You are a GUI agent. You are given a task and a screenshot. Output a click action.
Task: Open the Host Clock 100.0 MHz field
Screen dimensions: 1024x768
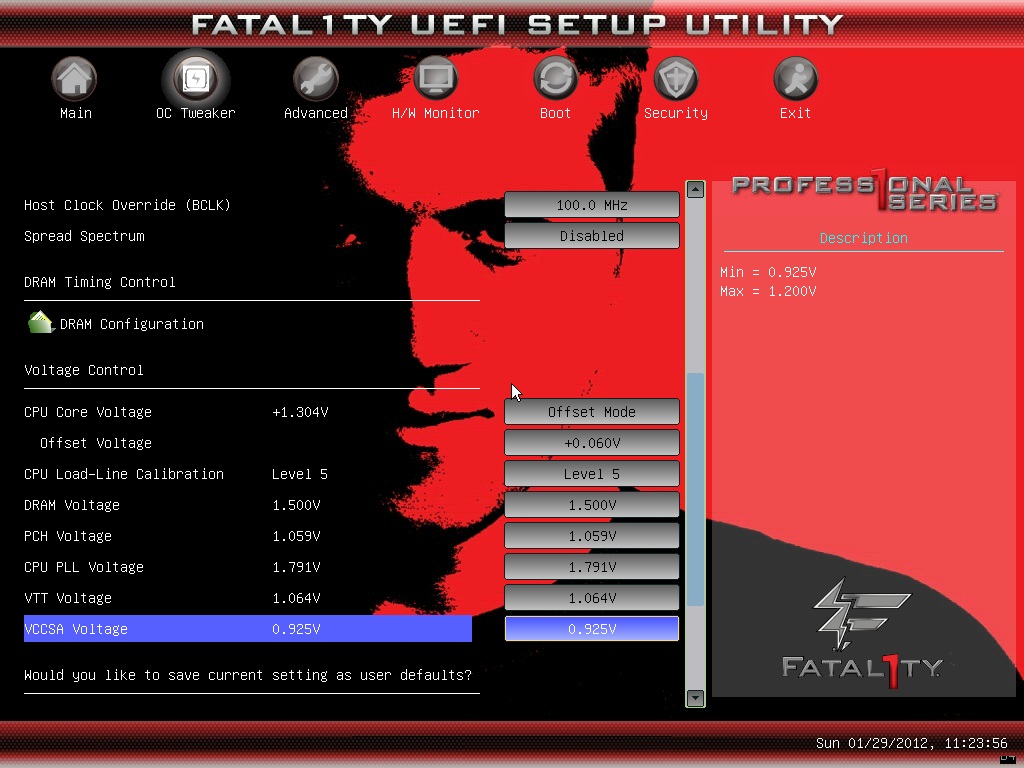pyautogui.click(x=592, y=205)
